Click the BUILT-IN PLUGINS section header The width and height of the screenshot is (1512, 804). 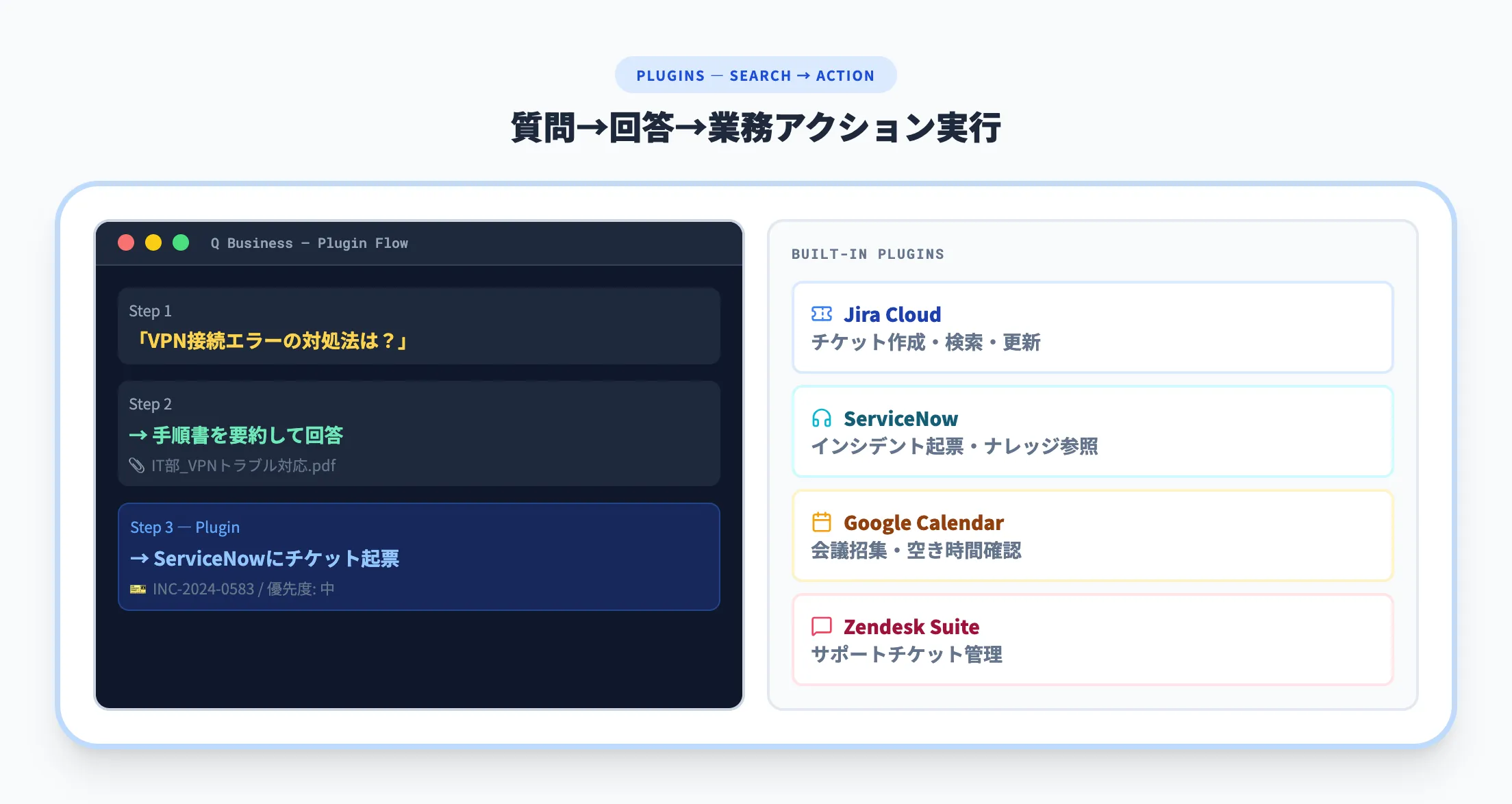coord(867,253)
